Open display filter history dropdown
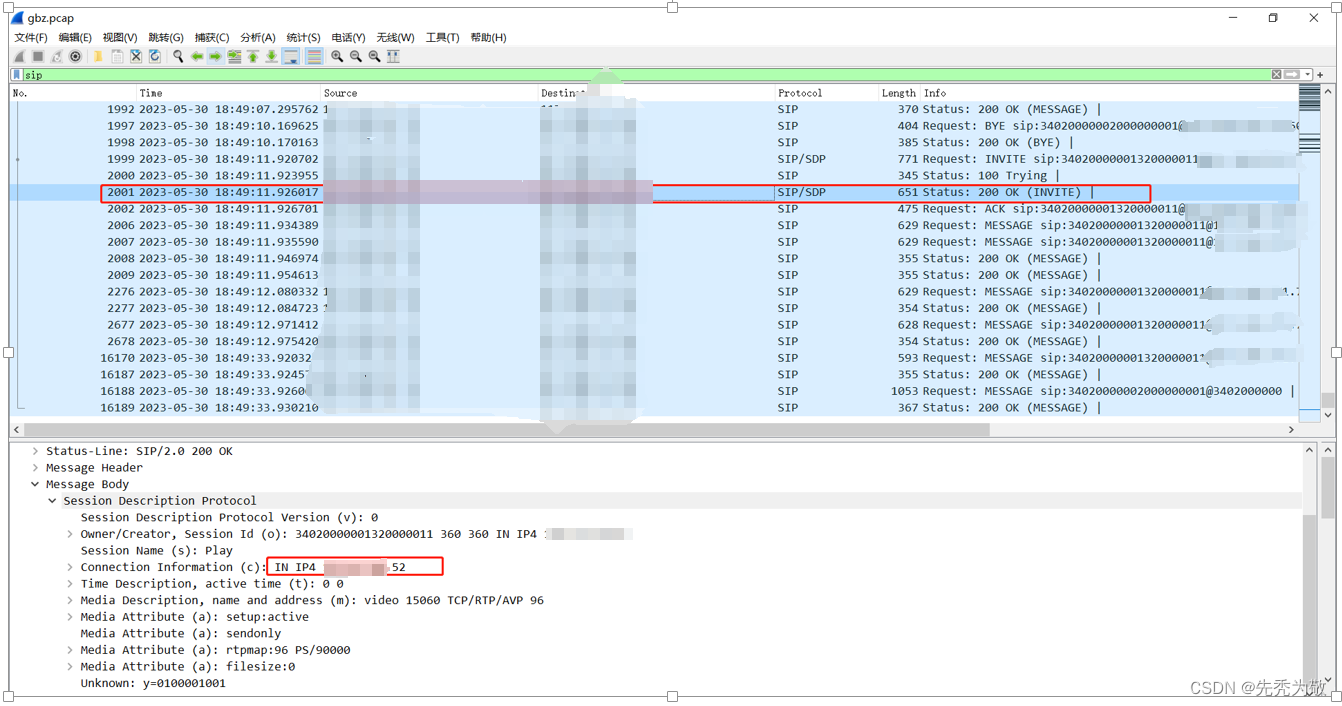The image size is (1342, 706). [1307, 75]
